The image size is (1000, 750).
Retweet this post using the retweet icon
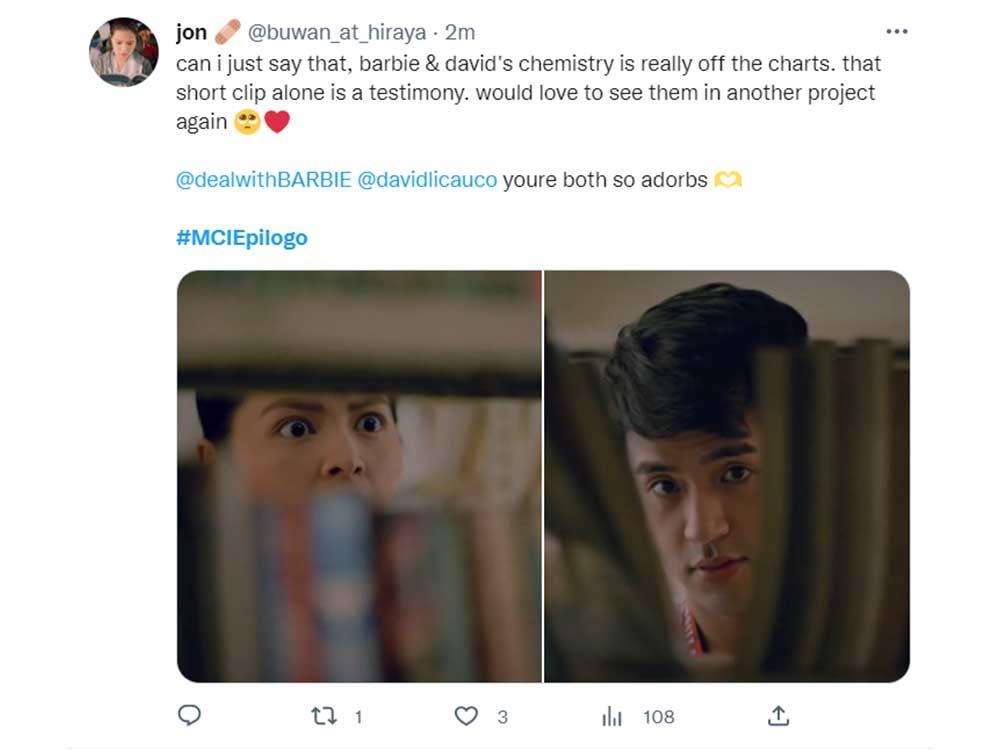click(322, 715)
